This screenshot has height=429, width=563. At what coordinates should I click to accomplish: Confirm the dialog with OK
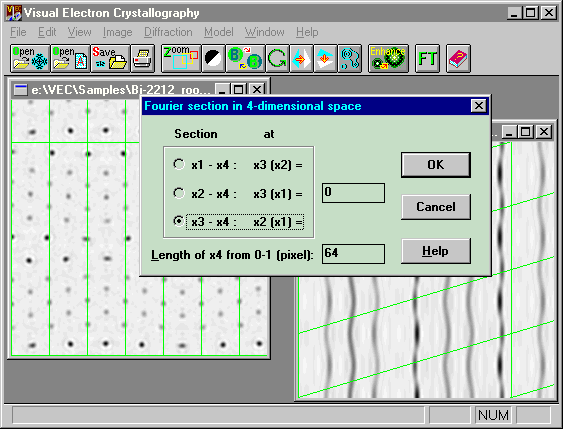tap(436, 165)
